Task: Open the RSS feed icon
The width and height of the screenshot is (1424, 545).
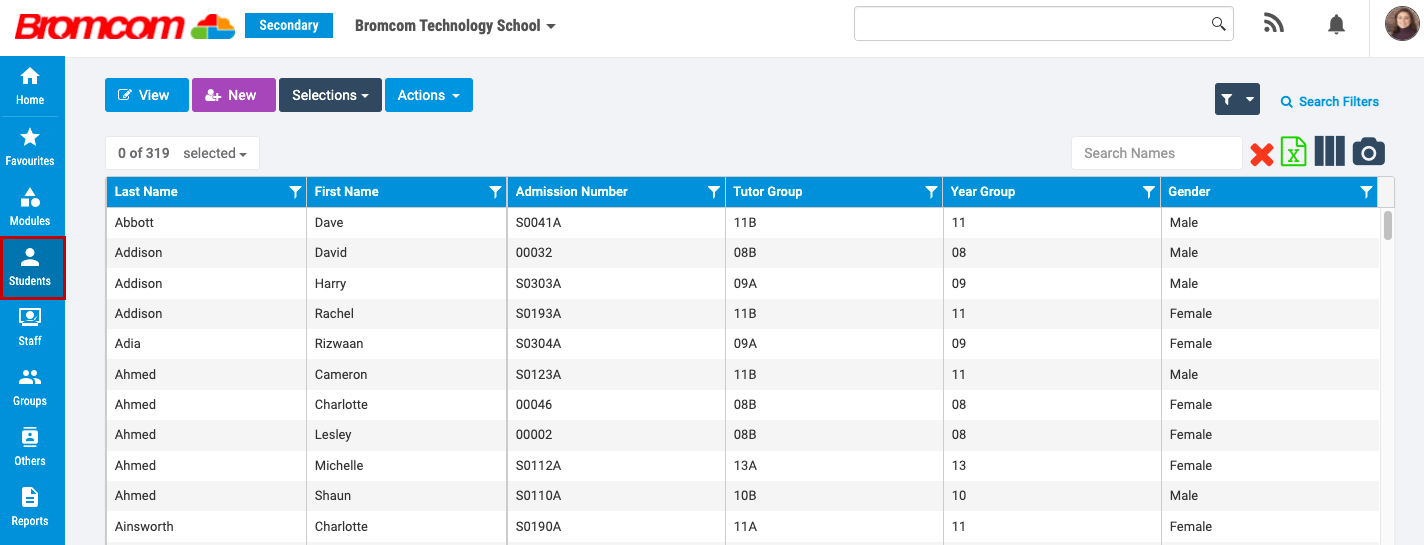Action: (1274, 25)
